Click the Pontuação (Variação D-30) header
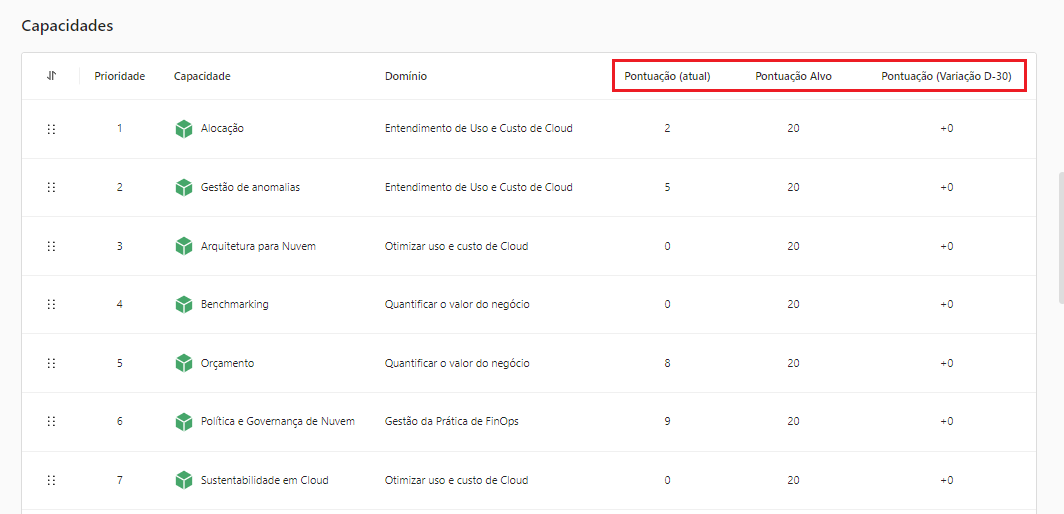 click(x=946, y=76)
